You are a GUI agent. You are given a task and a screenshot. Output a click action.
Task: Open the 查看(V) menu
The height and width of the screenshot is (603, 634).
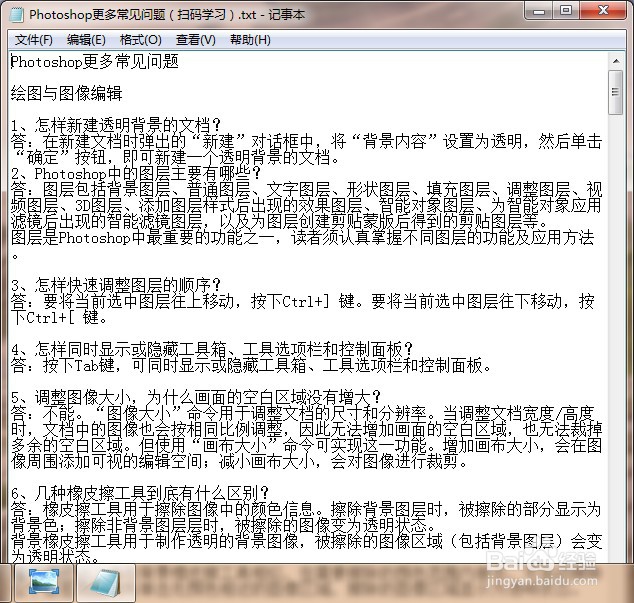[x=196, y=40]
